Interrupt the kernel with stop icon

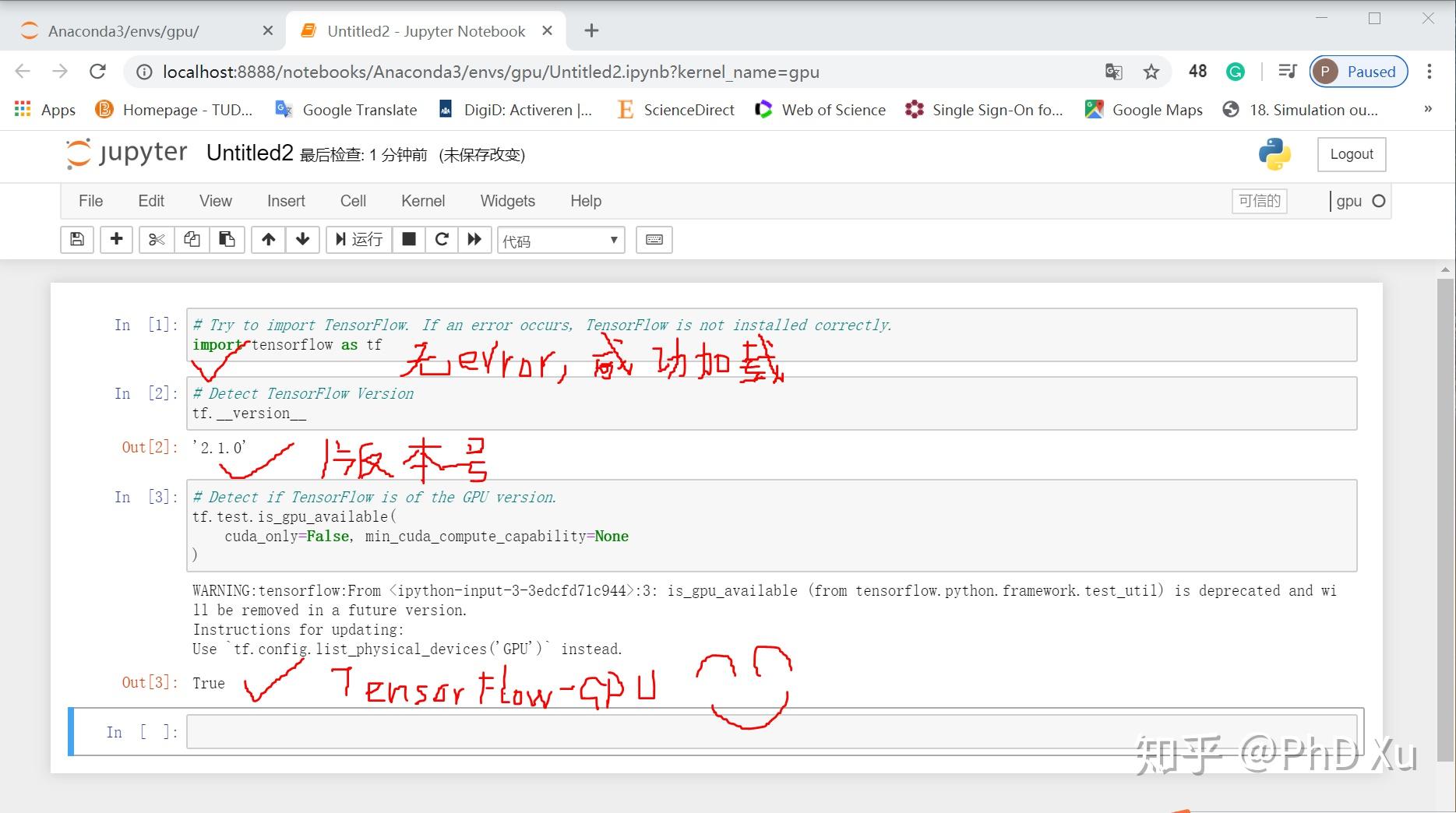409,240
